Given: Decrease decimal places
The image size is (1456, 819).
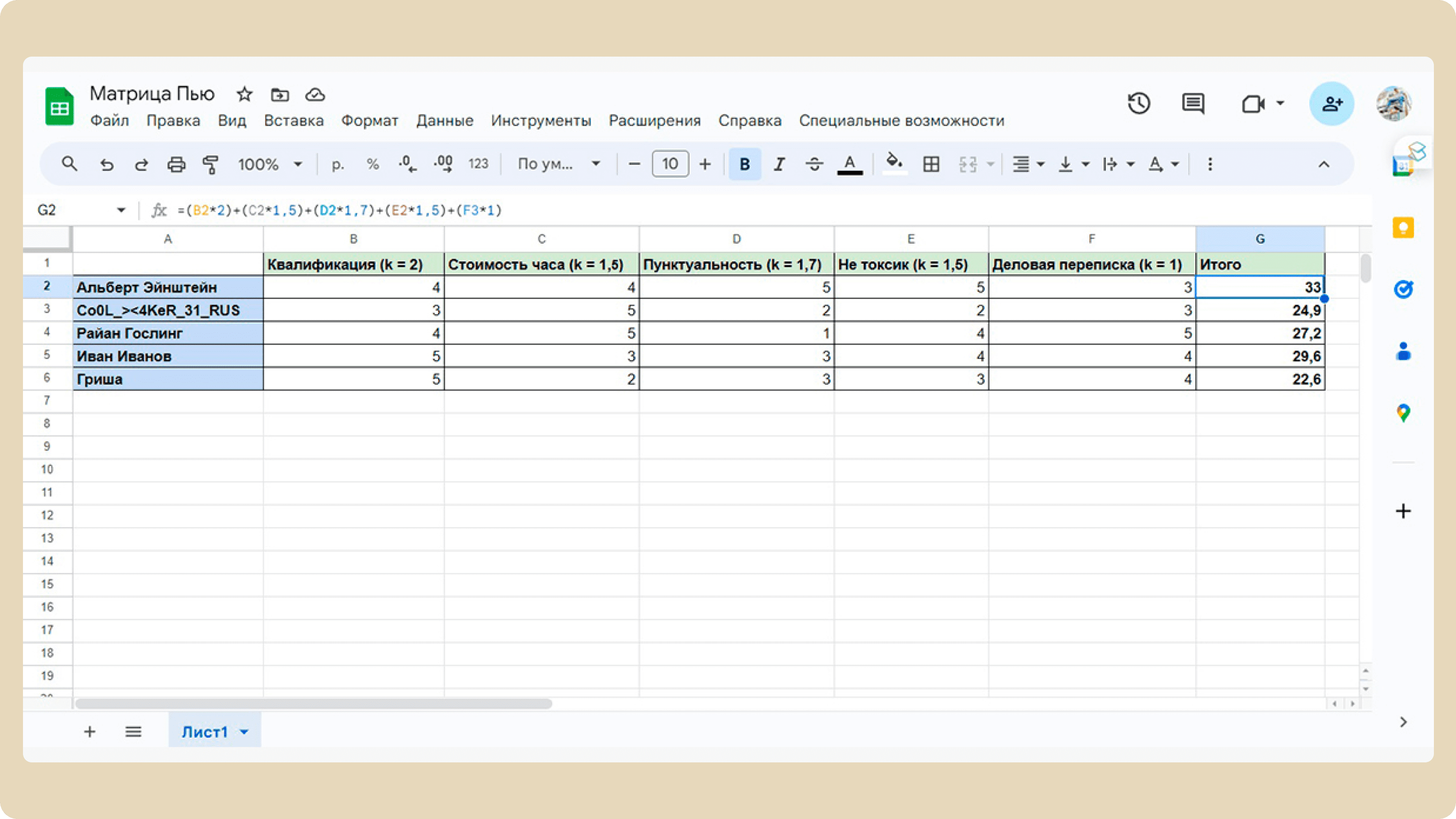Looking at the screenshot, I should pos(407,164).
